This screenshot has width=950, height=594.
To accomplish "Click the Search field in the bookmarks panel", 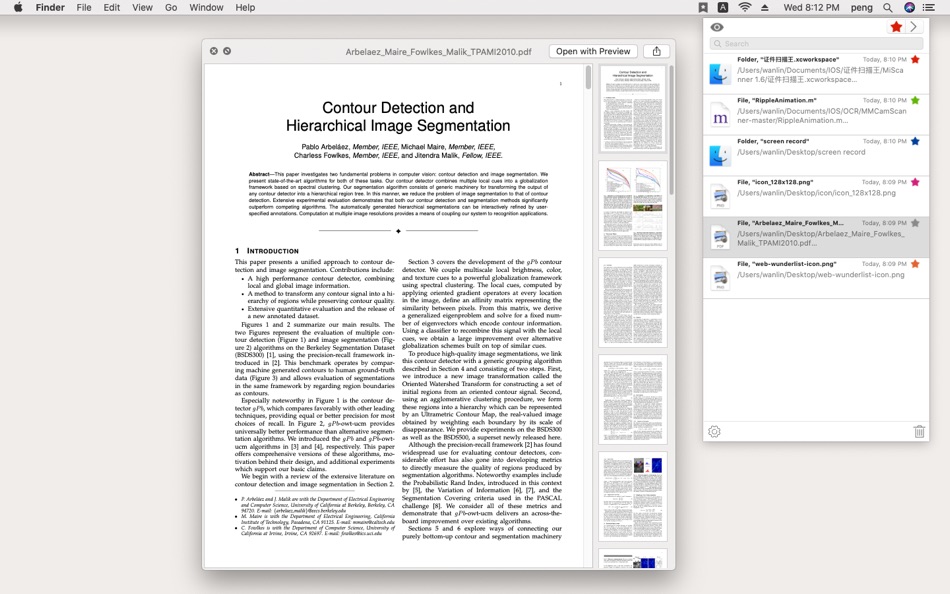I will click(817, 44).
